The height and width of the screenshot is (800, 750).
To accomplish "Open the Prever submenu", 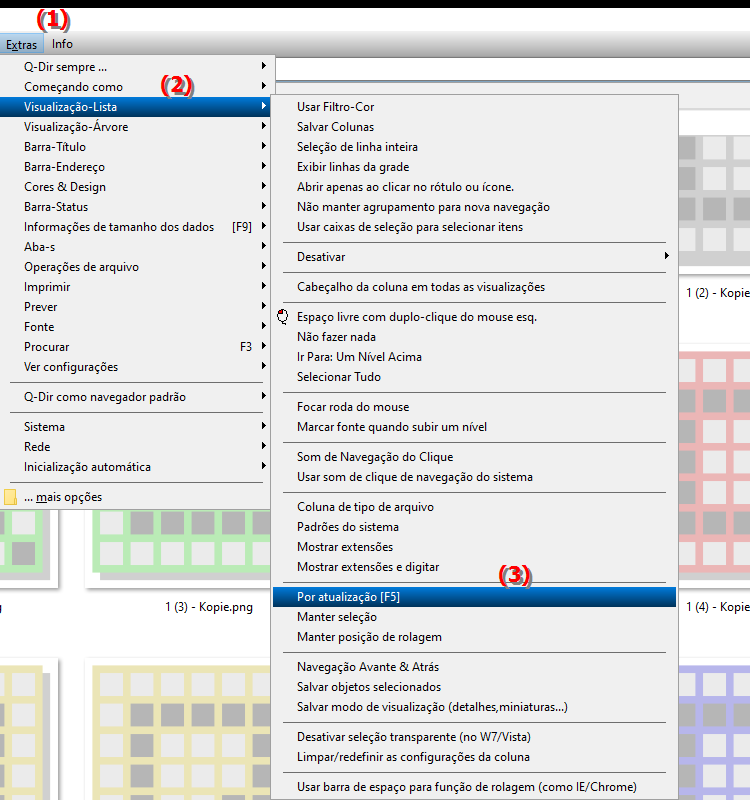I will [135, 307].
